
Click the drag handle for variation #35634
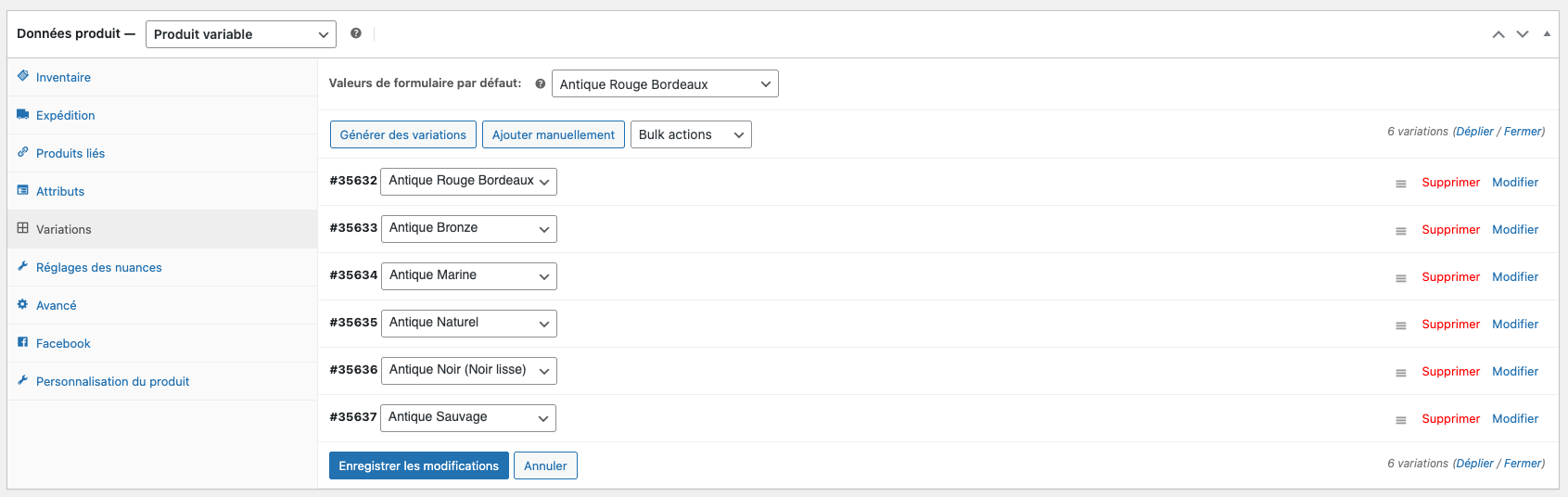pos(1401,278)
